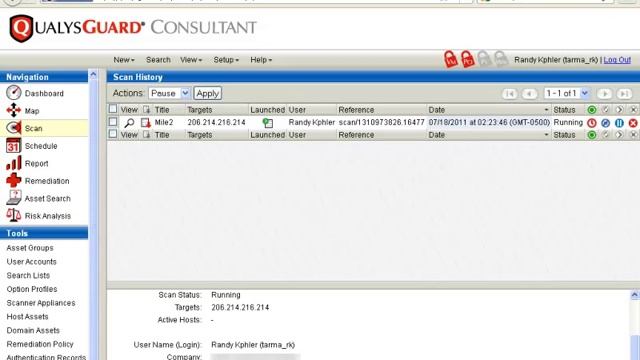Open the Asset Search icon
640x360 pixels.
(13, 198)
